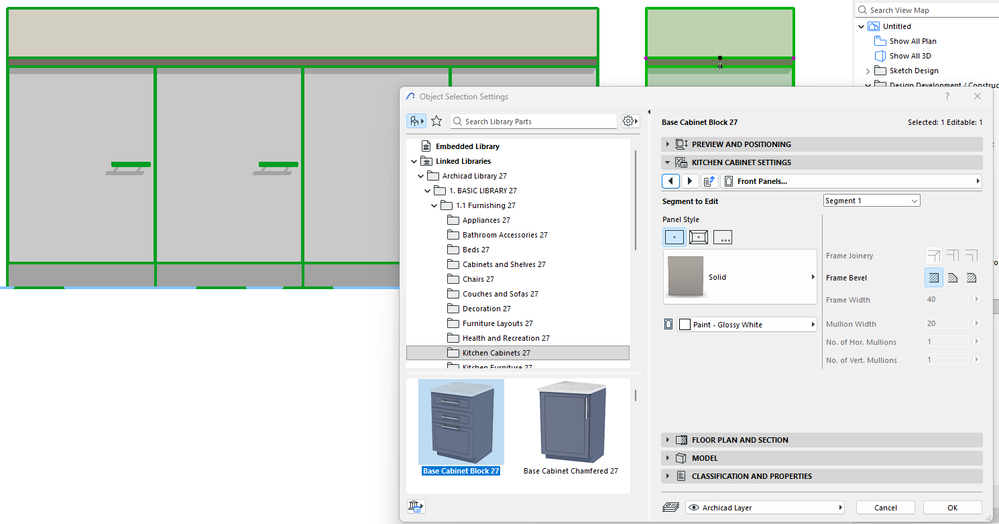The height and width of the screenshot is (524, 999).
Task: Click the favorites star icon
Action: pyautogui.click(x=436, y=121)
